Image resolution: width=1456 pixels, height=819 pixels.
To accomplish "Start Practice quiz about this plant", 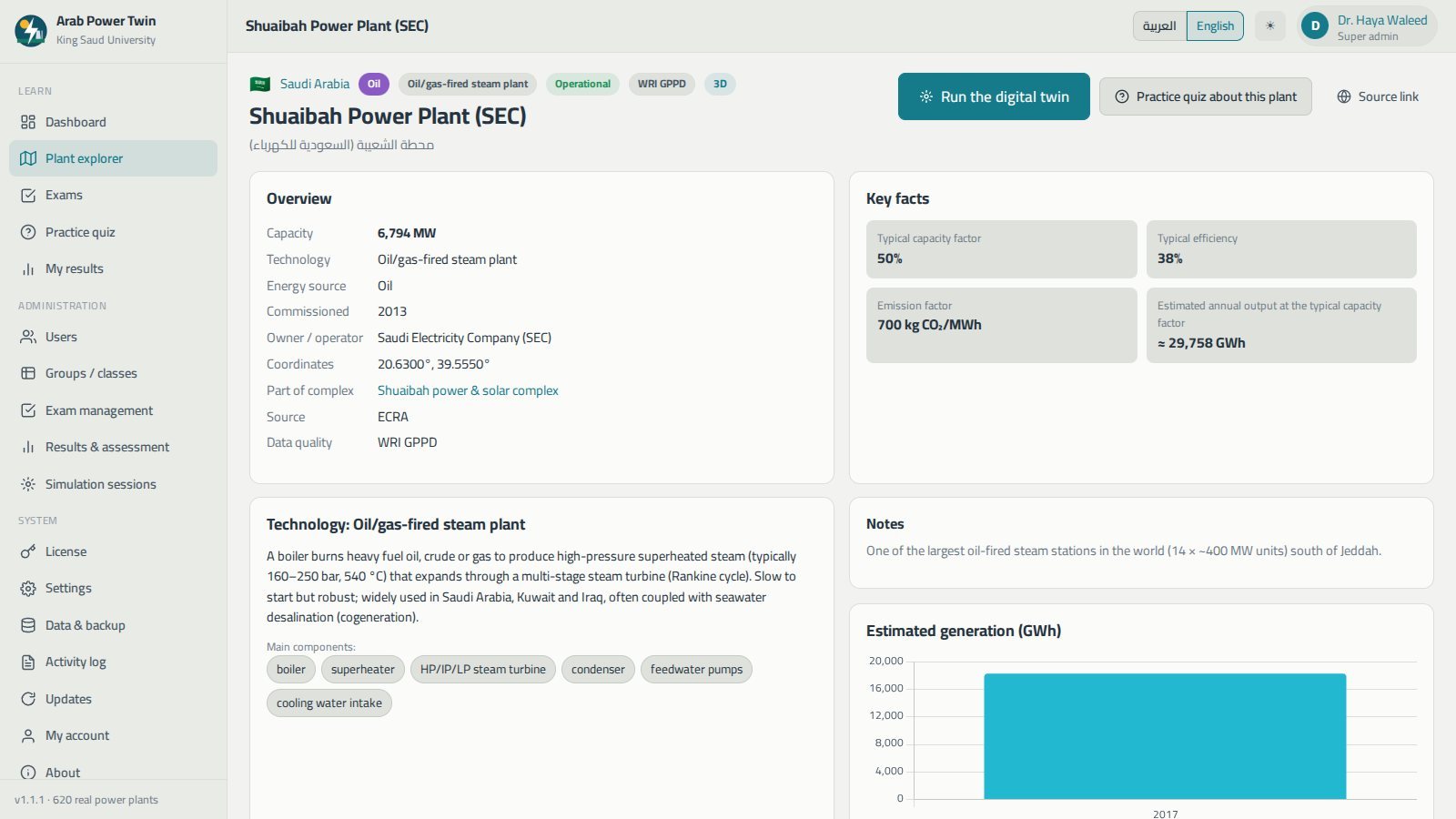I will pos(1206,96).
